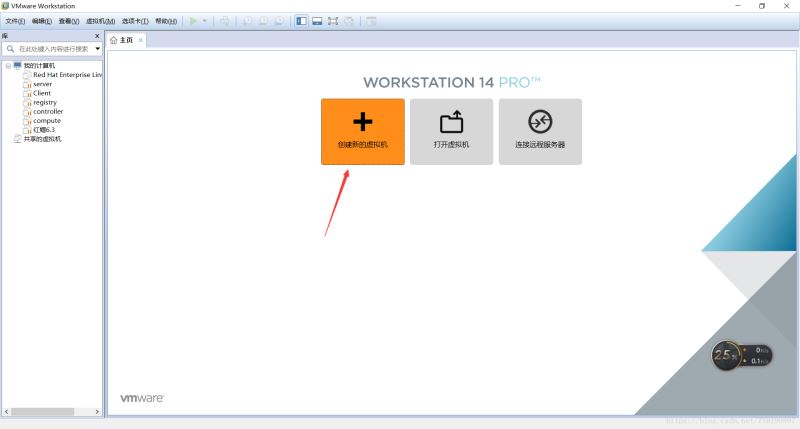
Task: Click the snapshot manager toolbar icon
Action: pyautogui.click(x=280, y=21)
